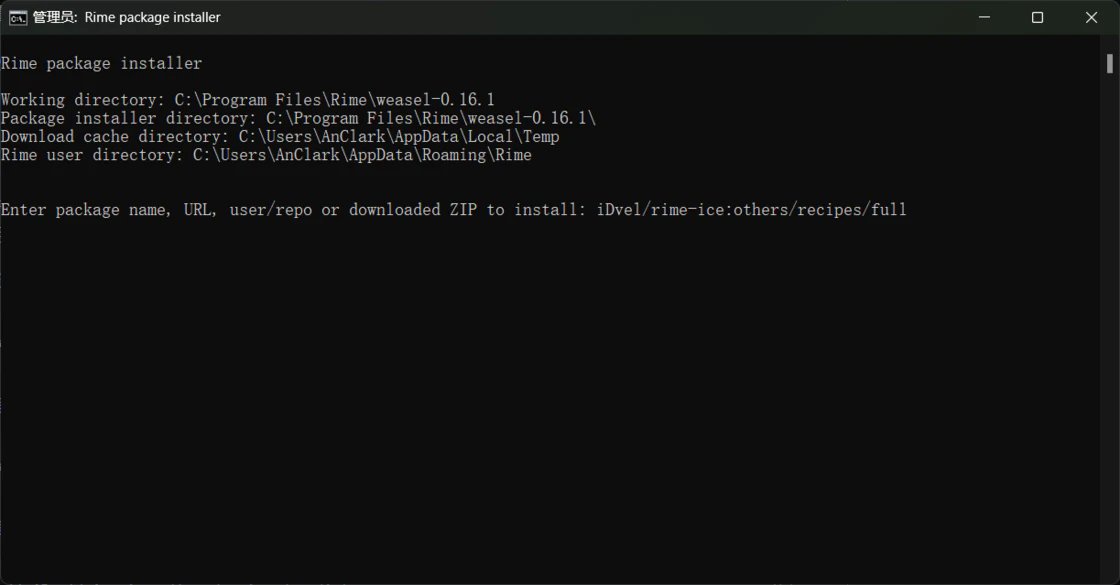Click the vertical scrollbar thumb
This screenshot has width=1120, height=585.
tap(1109, 63)
